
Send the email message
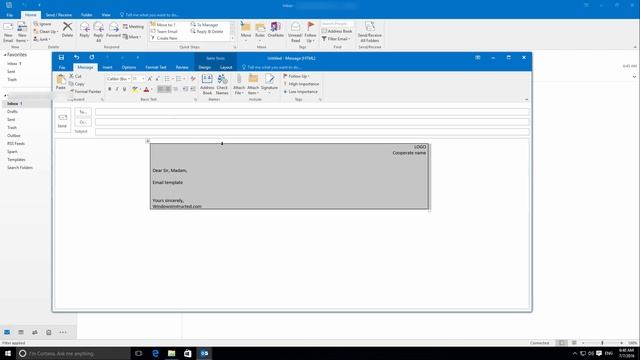62,120
